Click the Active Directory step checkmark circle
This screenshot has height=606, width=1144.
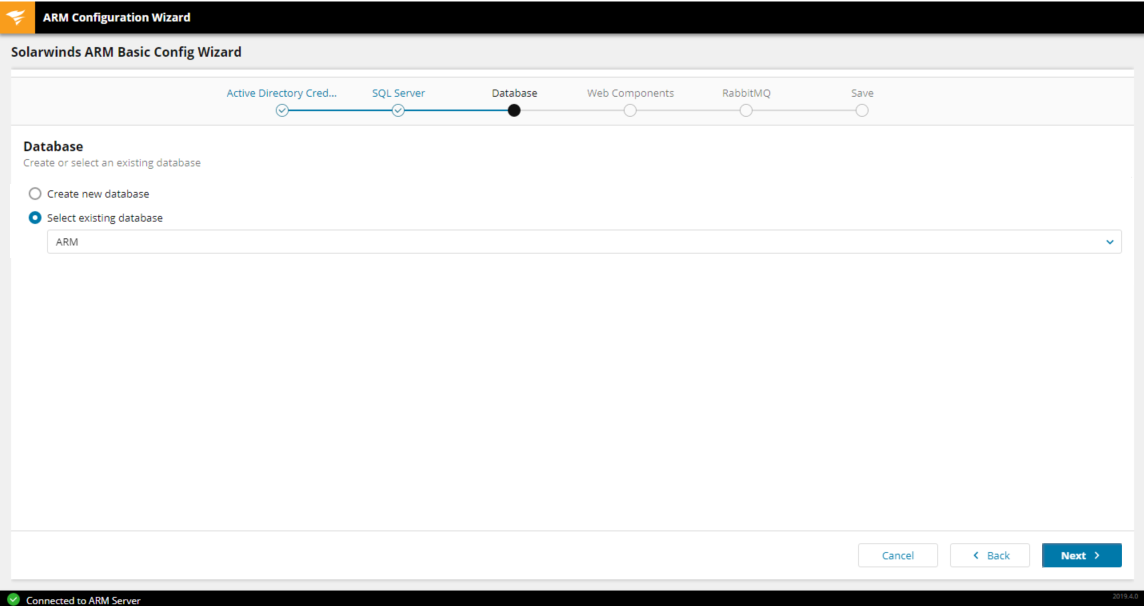(x=282, y=111)
